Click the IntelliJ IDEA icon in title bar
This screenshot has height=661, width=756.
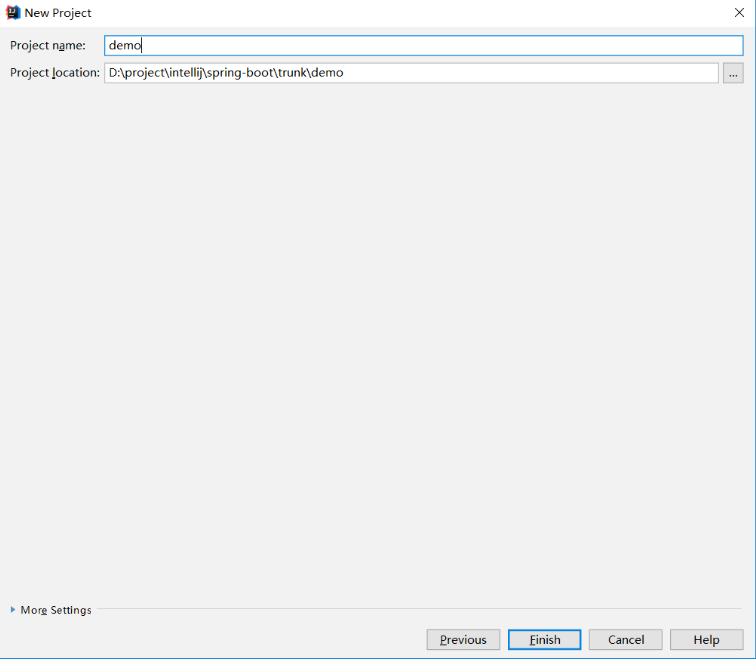tap(13, 13)
